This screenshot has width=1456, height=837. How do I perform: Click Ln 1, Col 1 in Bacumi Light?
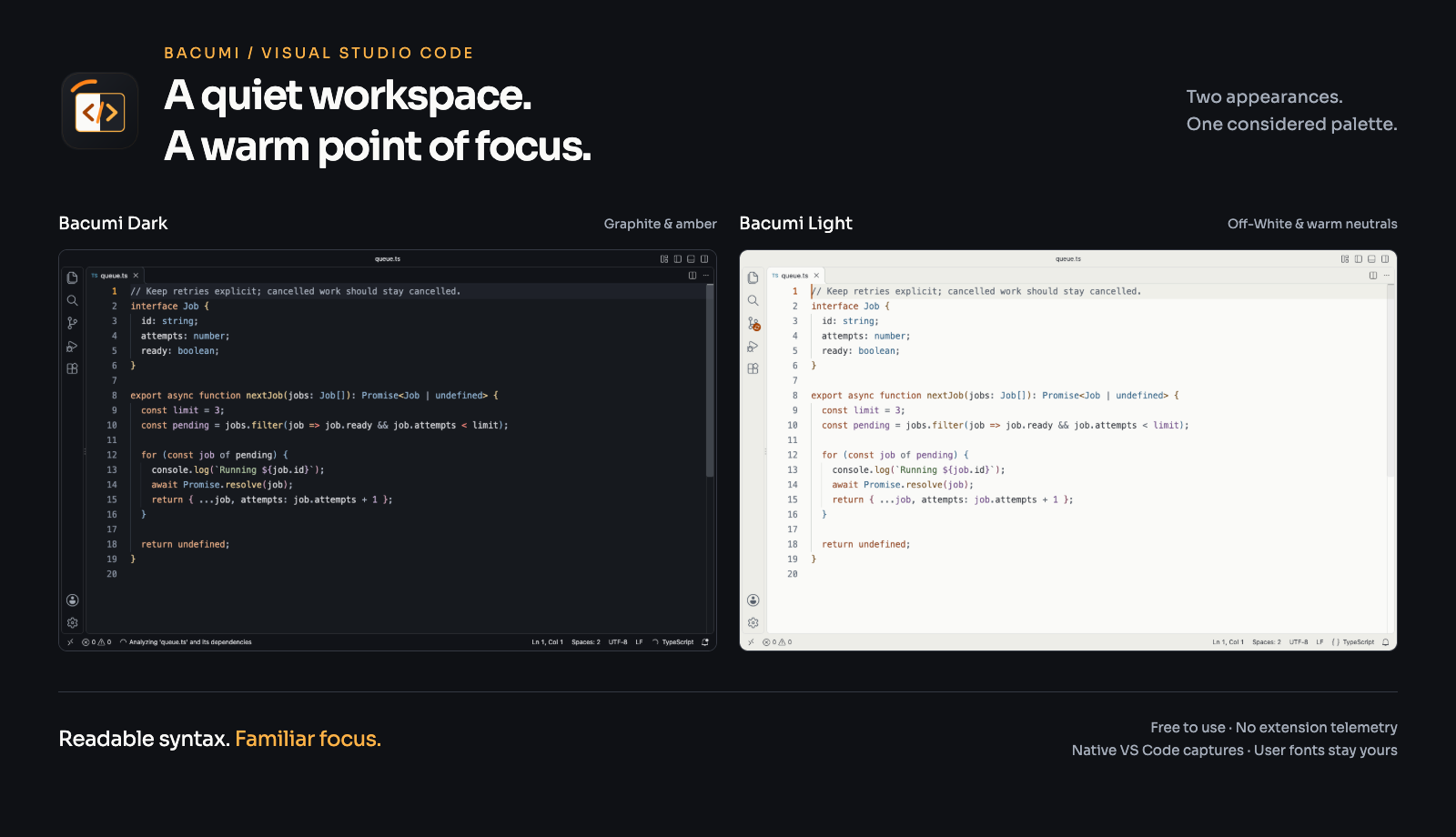pyautogui.click(x=1228, y=642)
